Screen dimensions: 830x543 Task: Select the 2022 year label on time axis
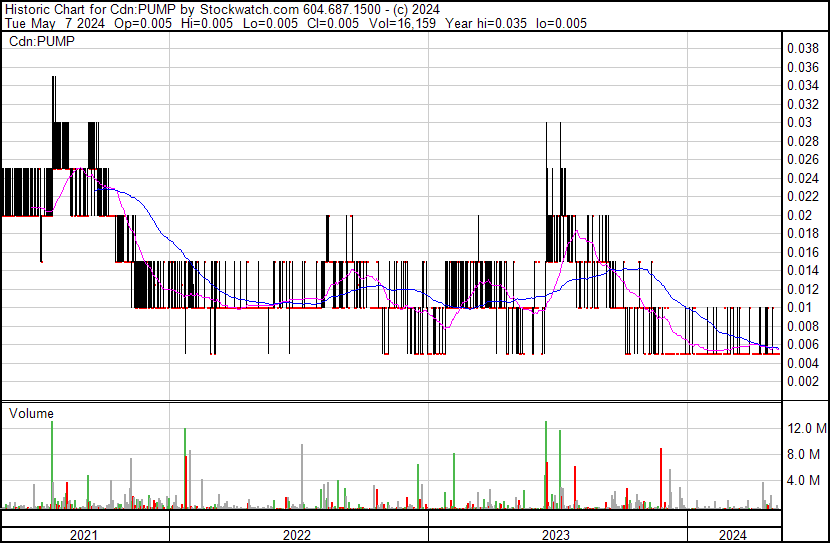[297, 535]
